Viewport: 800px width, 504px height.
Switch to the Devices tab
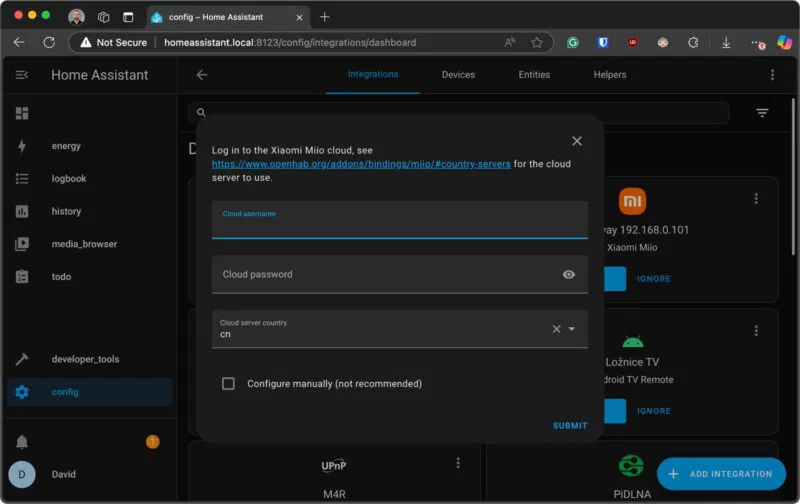click(458, 75)
